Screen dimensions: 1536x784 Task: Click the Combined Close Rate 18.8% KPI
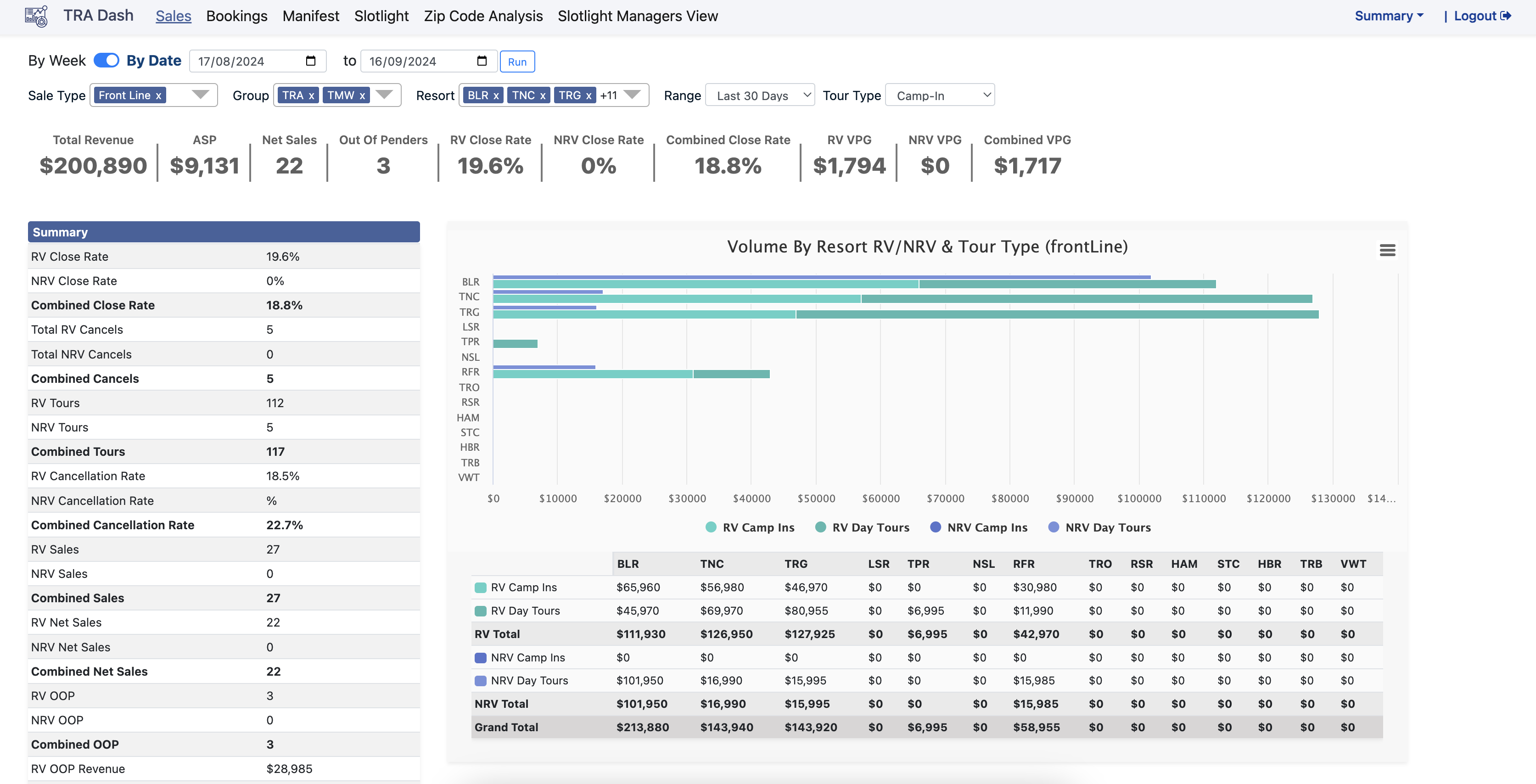(728, 166)
